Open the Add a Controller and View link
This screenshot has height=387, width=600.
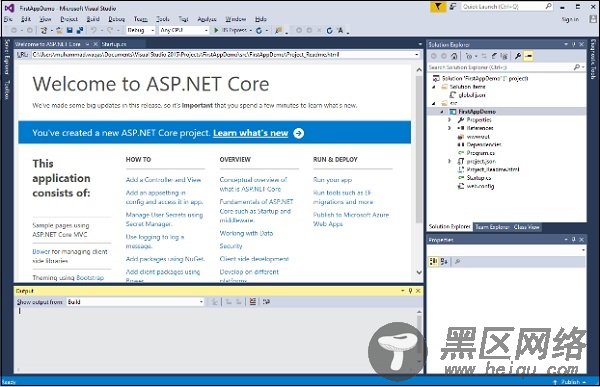(x=163, y=180)
